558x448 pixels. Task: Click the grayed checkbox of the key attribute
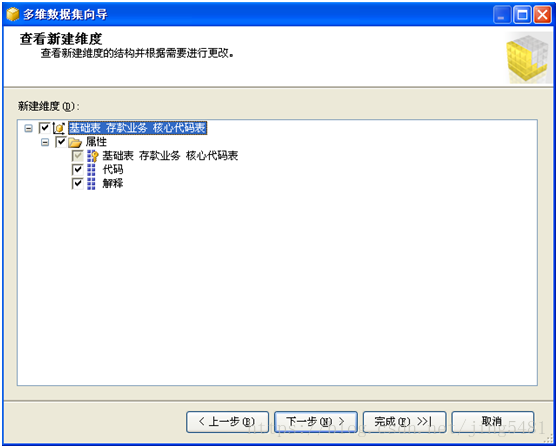pos(78,156)
